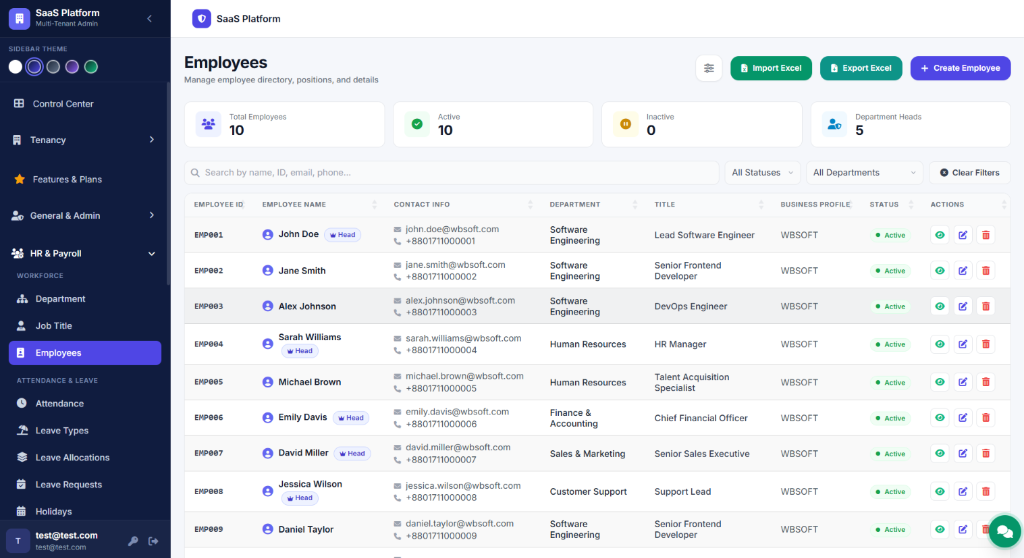1024x558 pixels.
Task: Clear Filters on the employee list
Action: tap(970, 172)
